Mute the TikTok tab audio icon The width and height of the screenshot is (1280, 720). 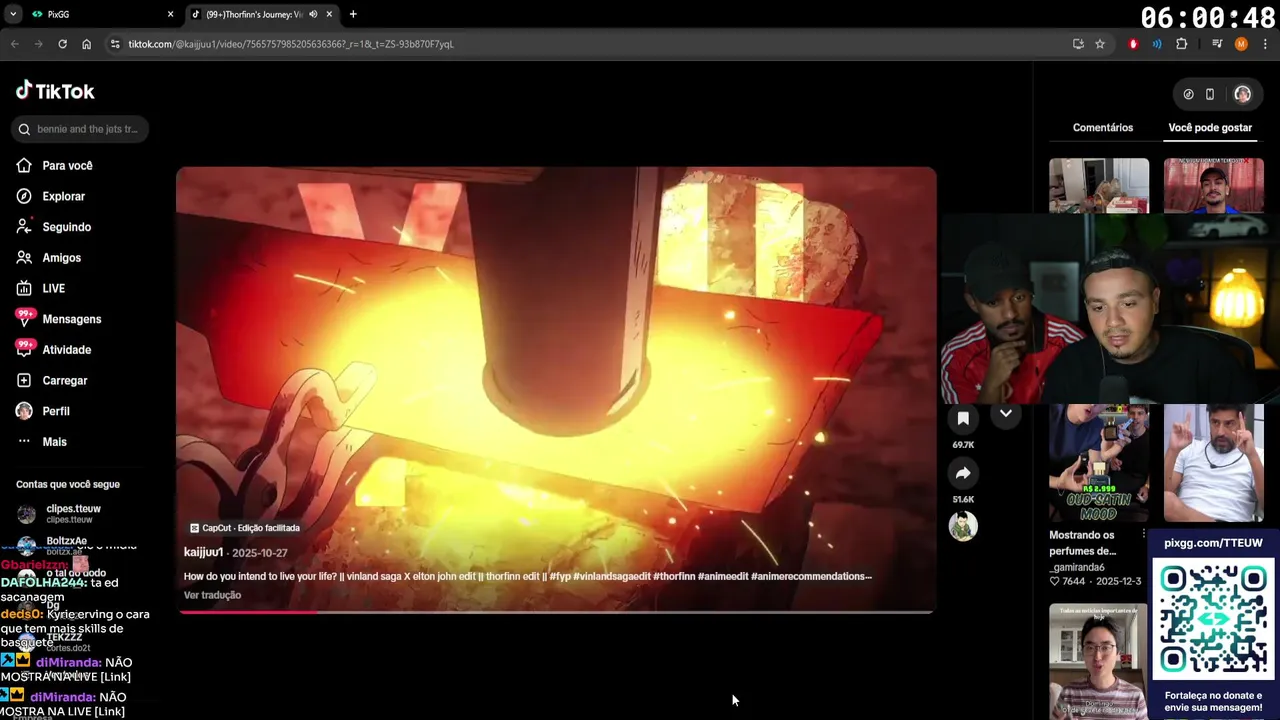[x=313, y=14]
